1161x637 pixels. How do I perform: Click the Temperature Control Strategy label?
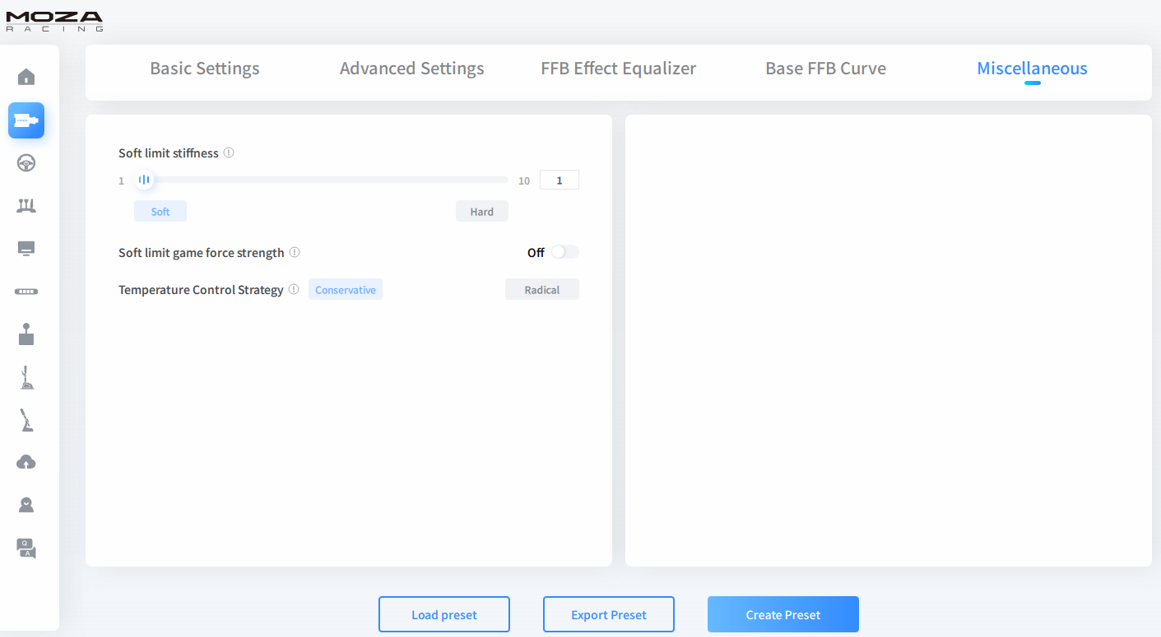click(201, 290)
